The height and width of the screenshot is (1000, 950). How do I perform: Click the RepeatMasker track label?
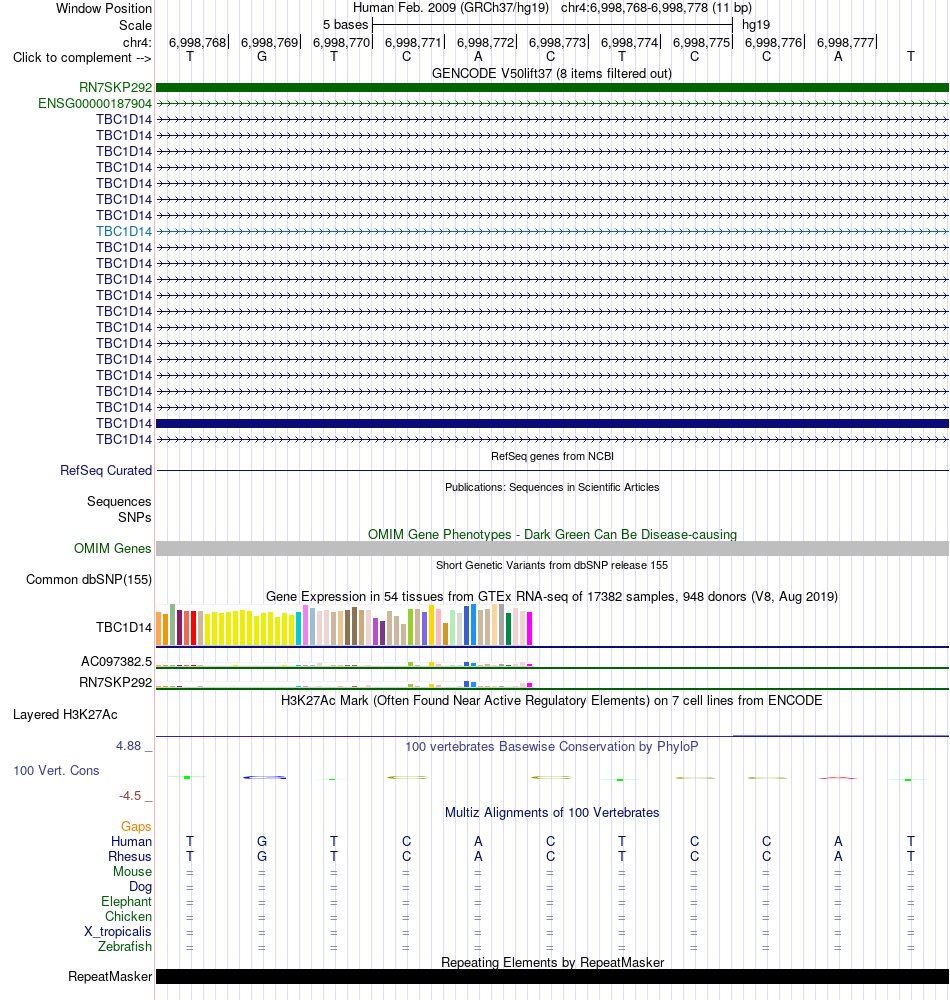coord(110,977)
